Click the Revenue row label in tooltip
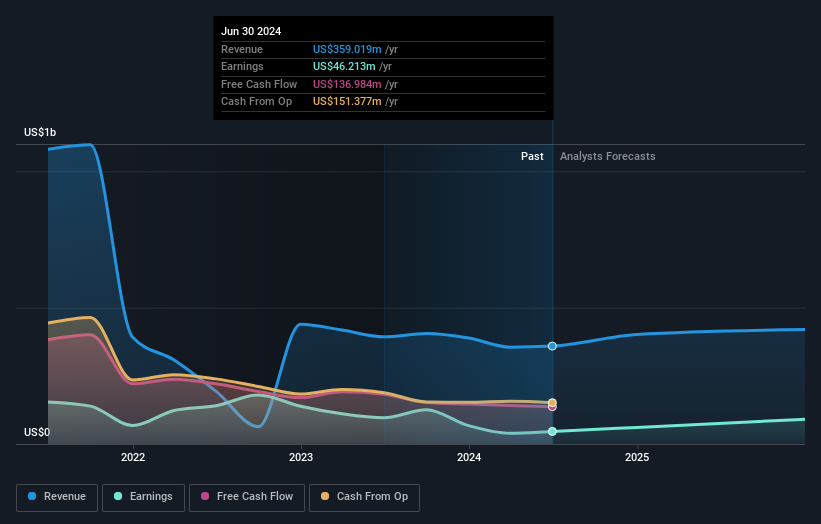 click(242, 49)
